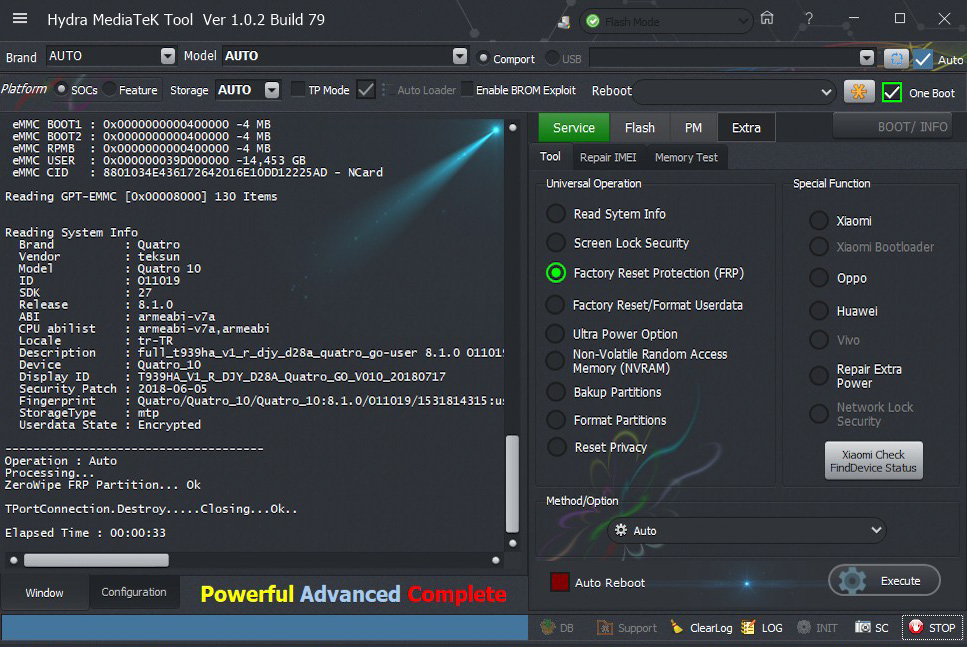Select Screen Lock Security operation
Viewport: 967px width, 647px height.
pyautogui.click(x=556, y=242)
